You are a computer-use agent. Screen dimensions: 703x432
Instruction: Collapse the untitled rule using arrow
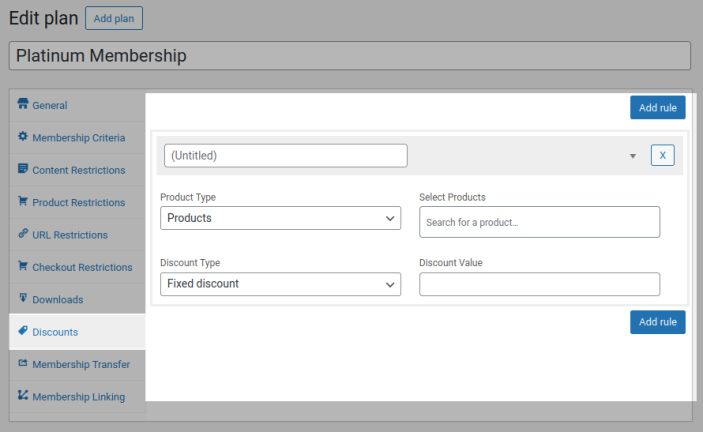tap(633, 156)
